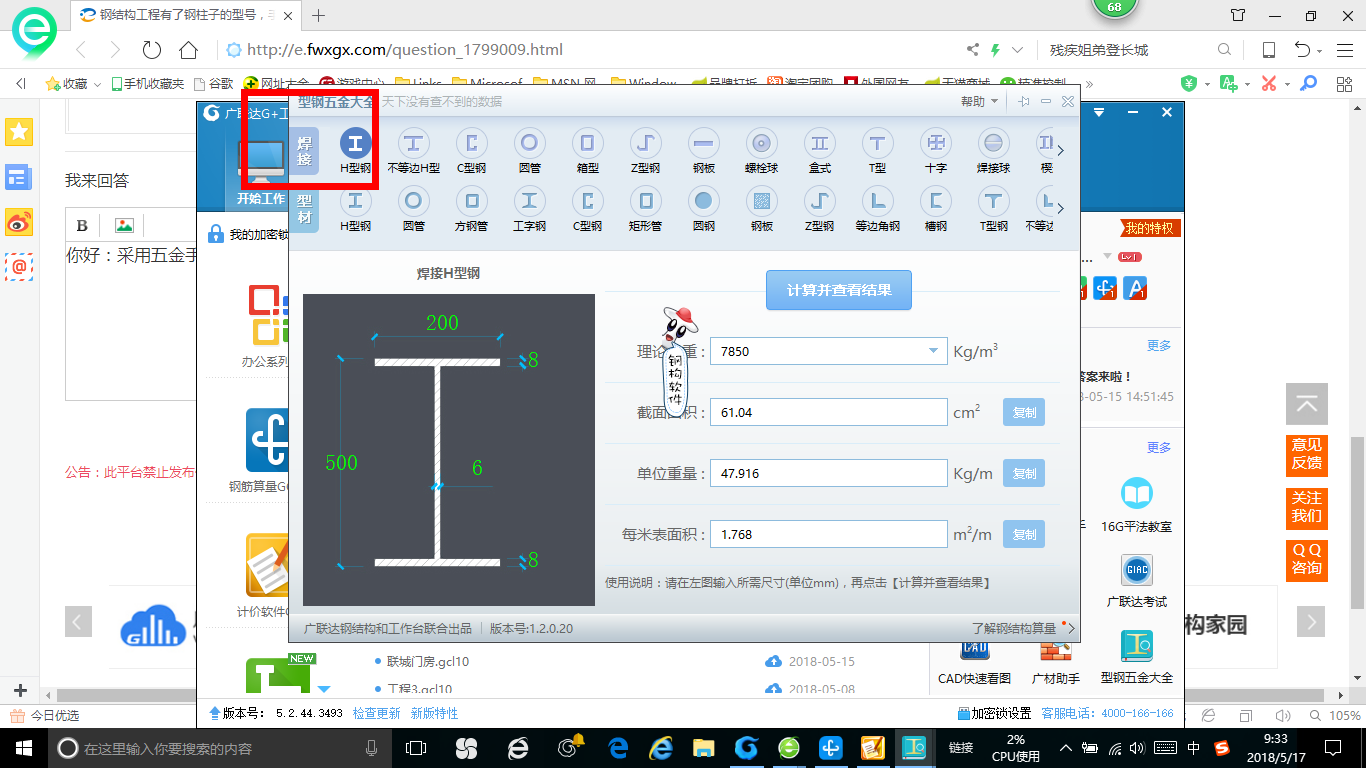Viewport: 1366px width, 768px height.
Task: Switch to the 焊接 category tab
Action: [304, 151]
